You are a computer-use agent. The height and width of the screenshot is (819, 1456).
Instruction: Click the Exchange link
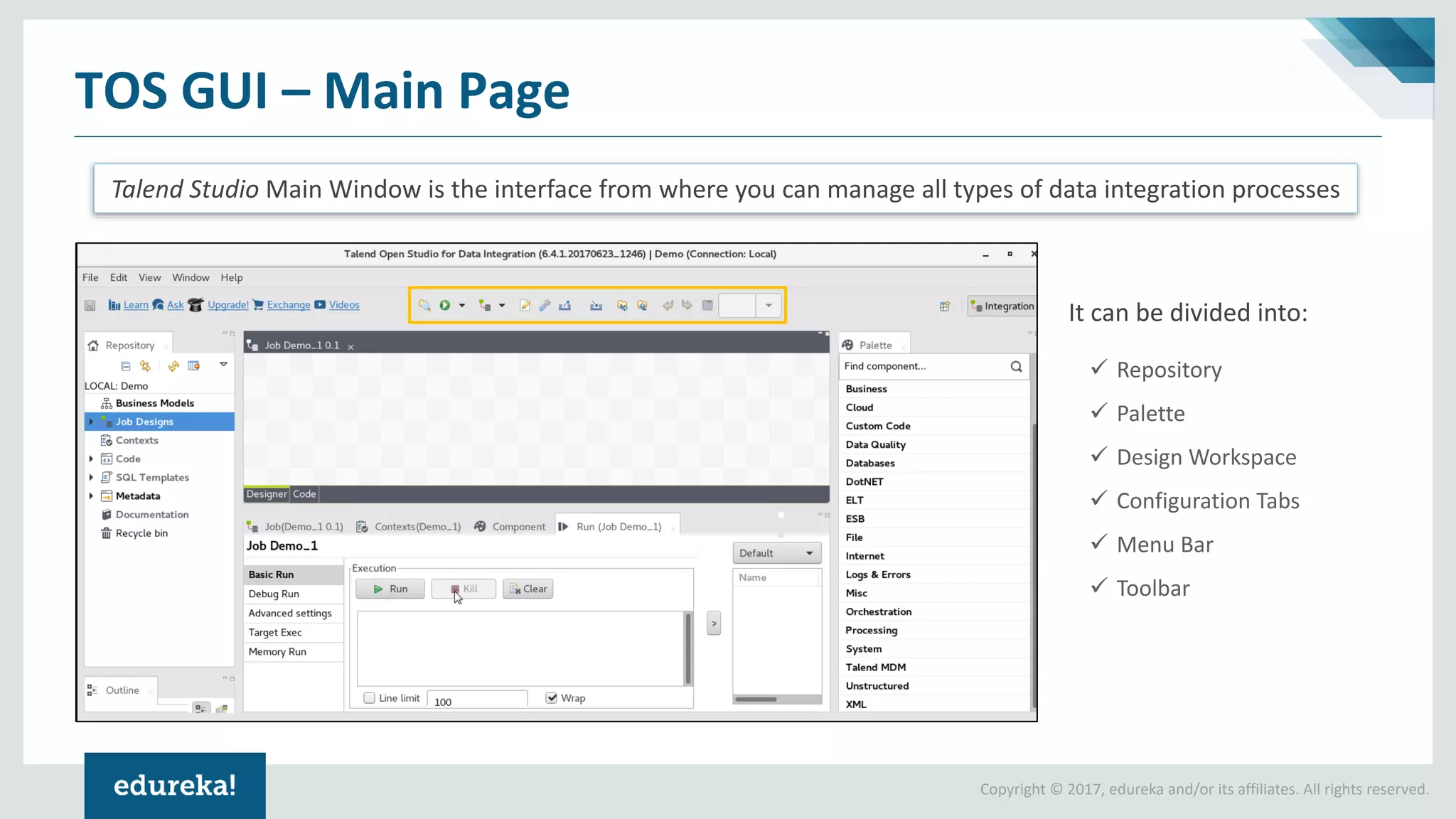289,305
